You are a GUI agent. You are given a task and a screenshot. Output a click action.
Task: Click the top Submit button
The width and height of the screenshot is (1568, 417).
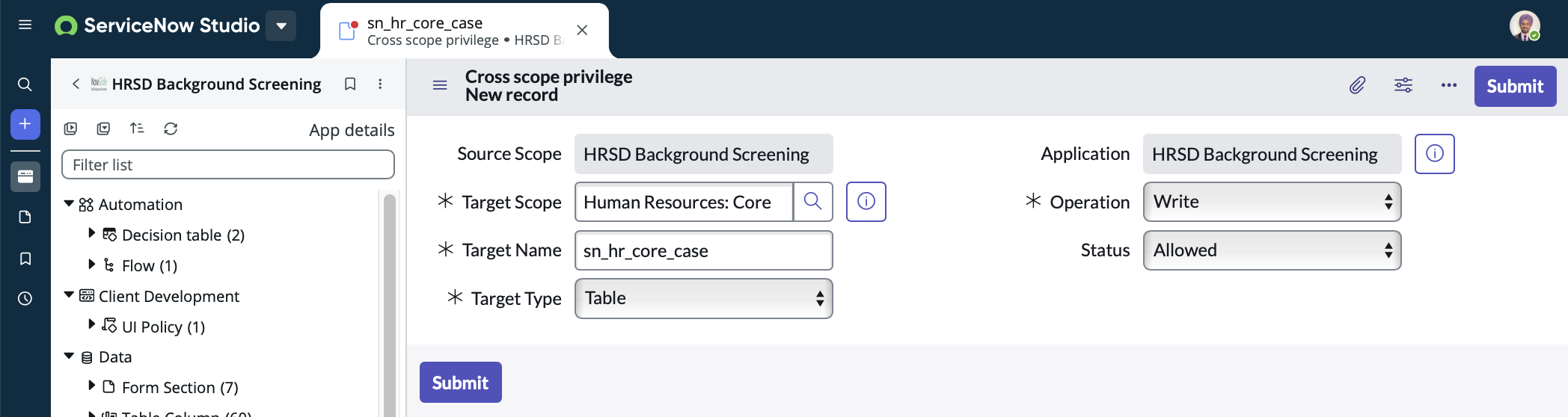pyautogui.click(x=1515, y=86)
